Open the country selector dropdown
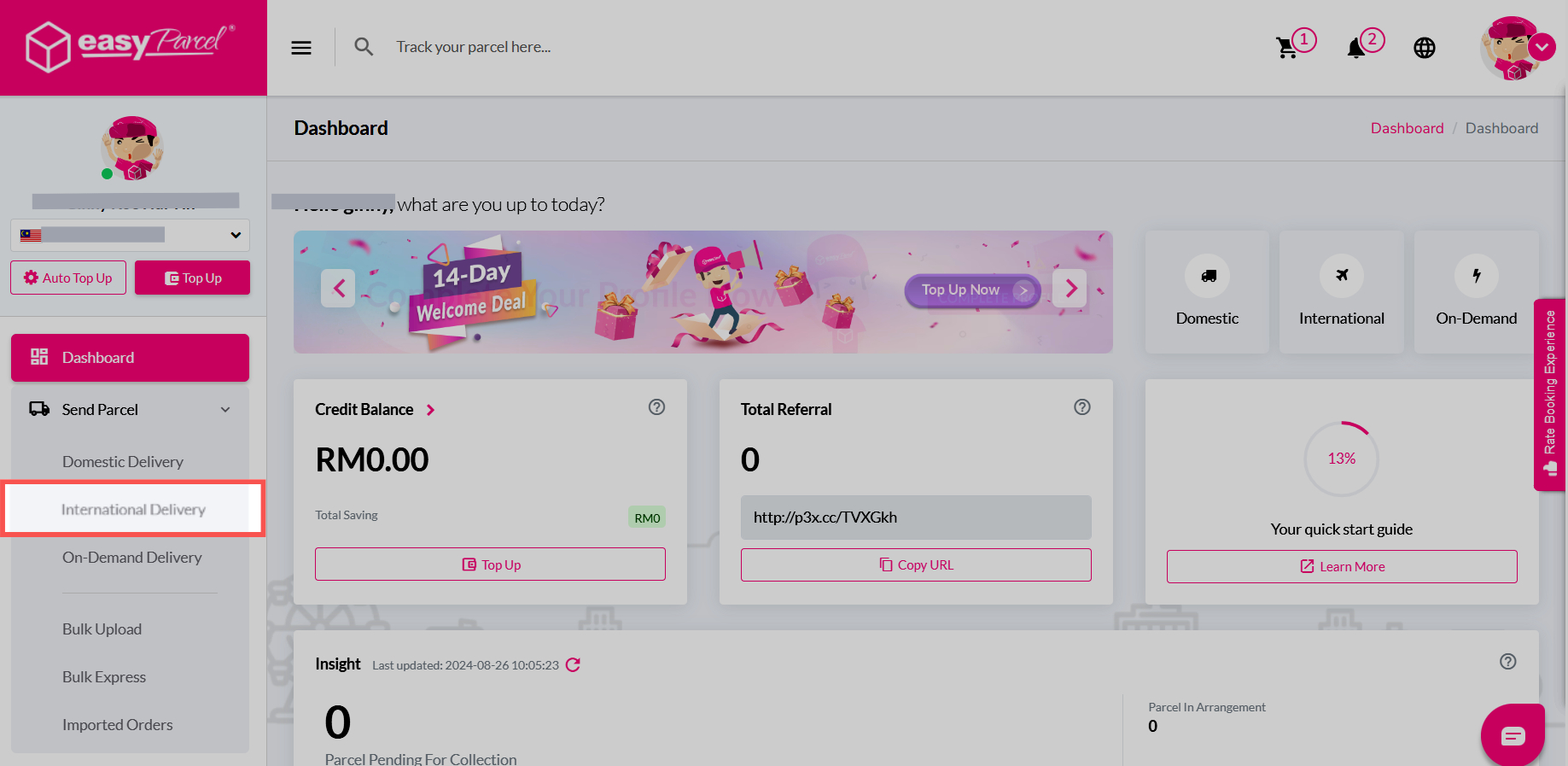This screenshot has height=766, width=1568. point(130,235)
